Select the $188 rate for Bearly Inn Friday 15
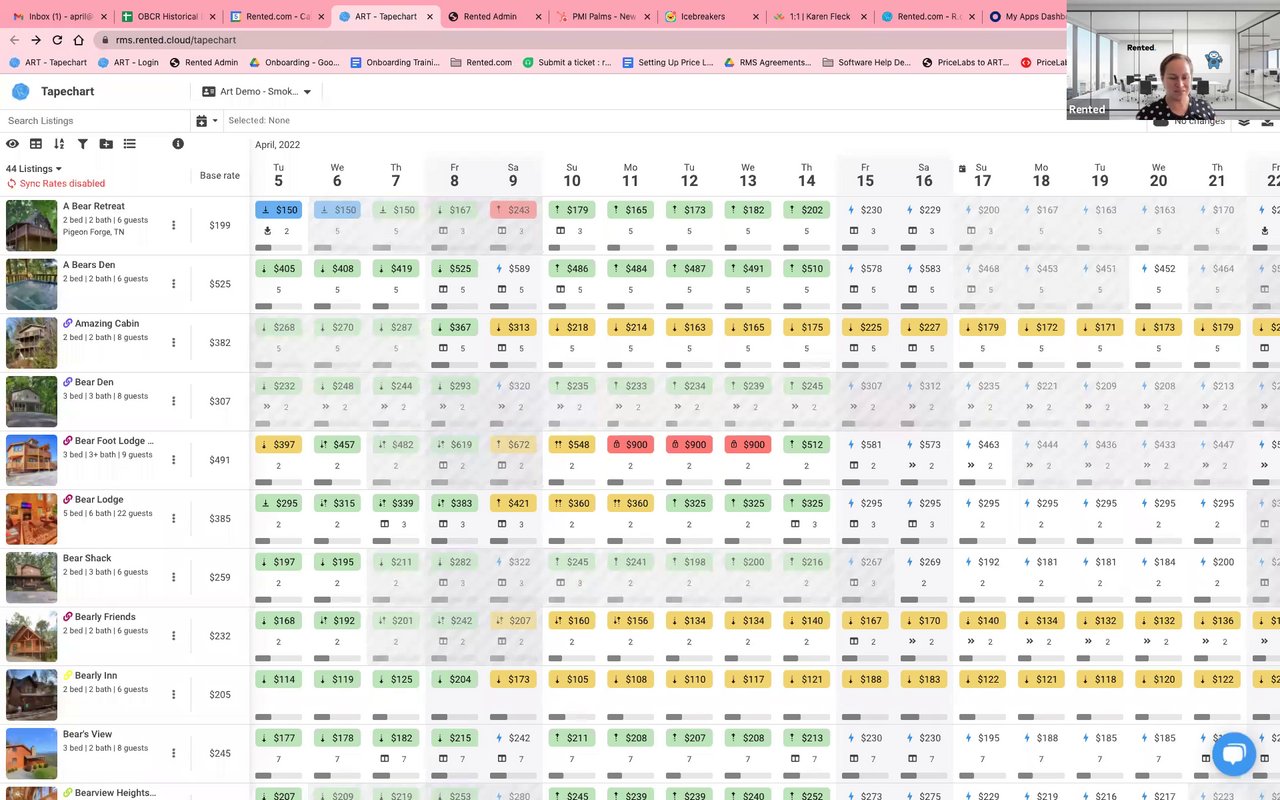Viewport: 1280px width, 800px height. (865, 679)
